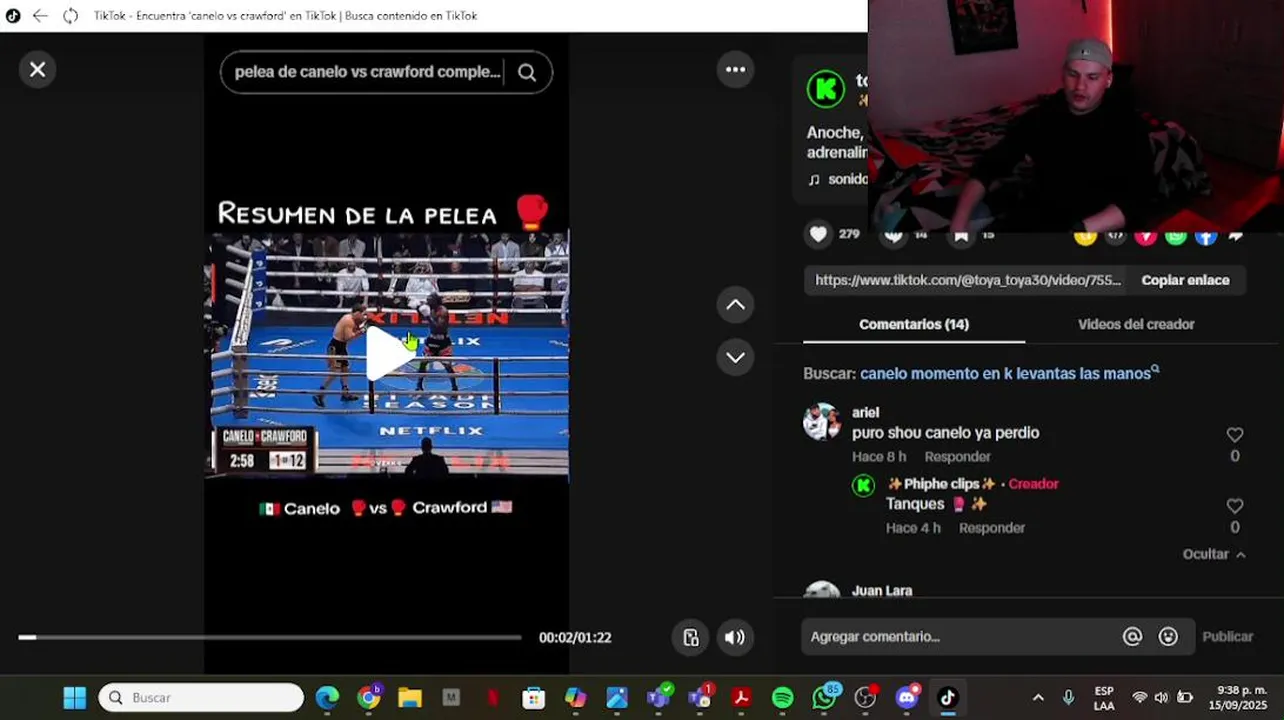Click the video progress bar
This screenshot has width=1284, height=720.
270,637
